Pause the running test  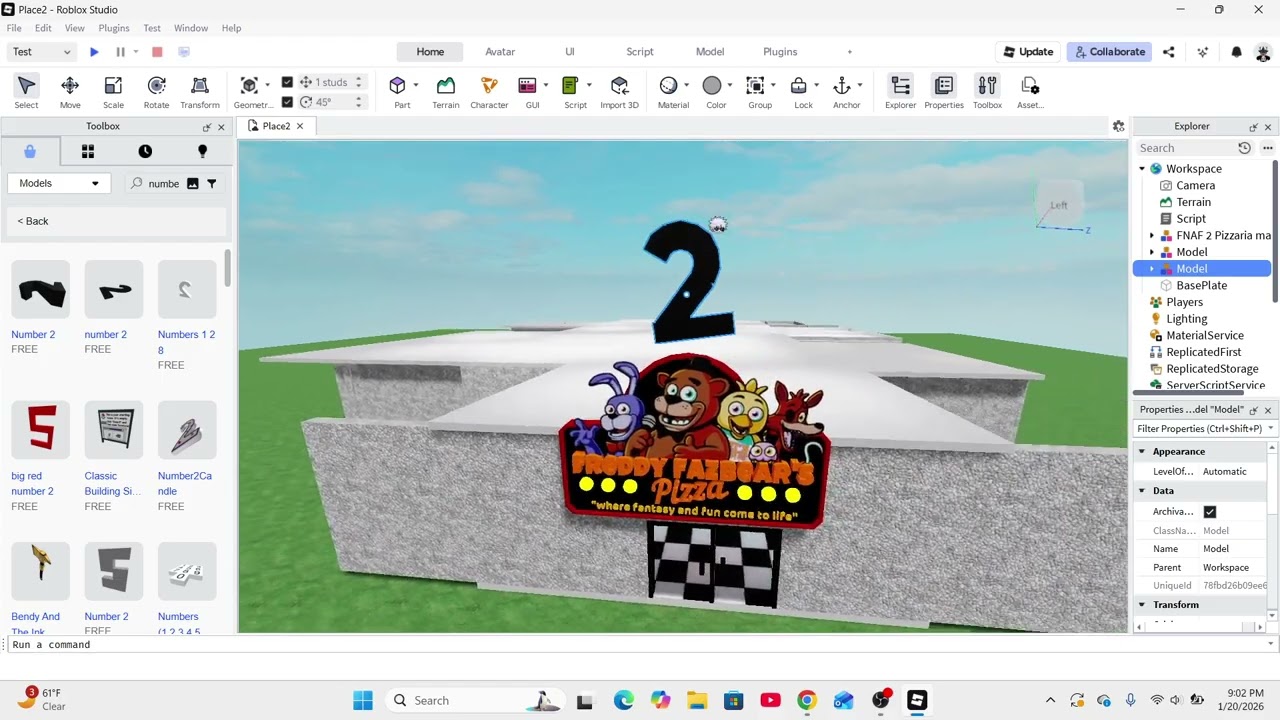120,52
